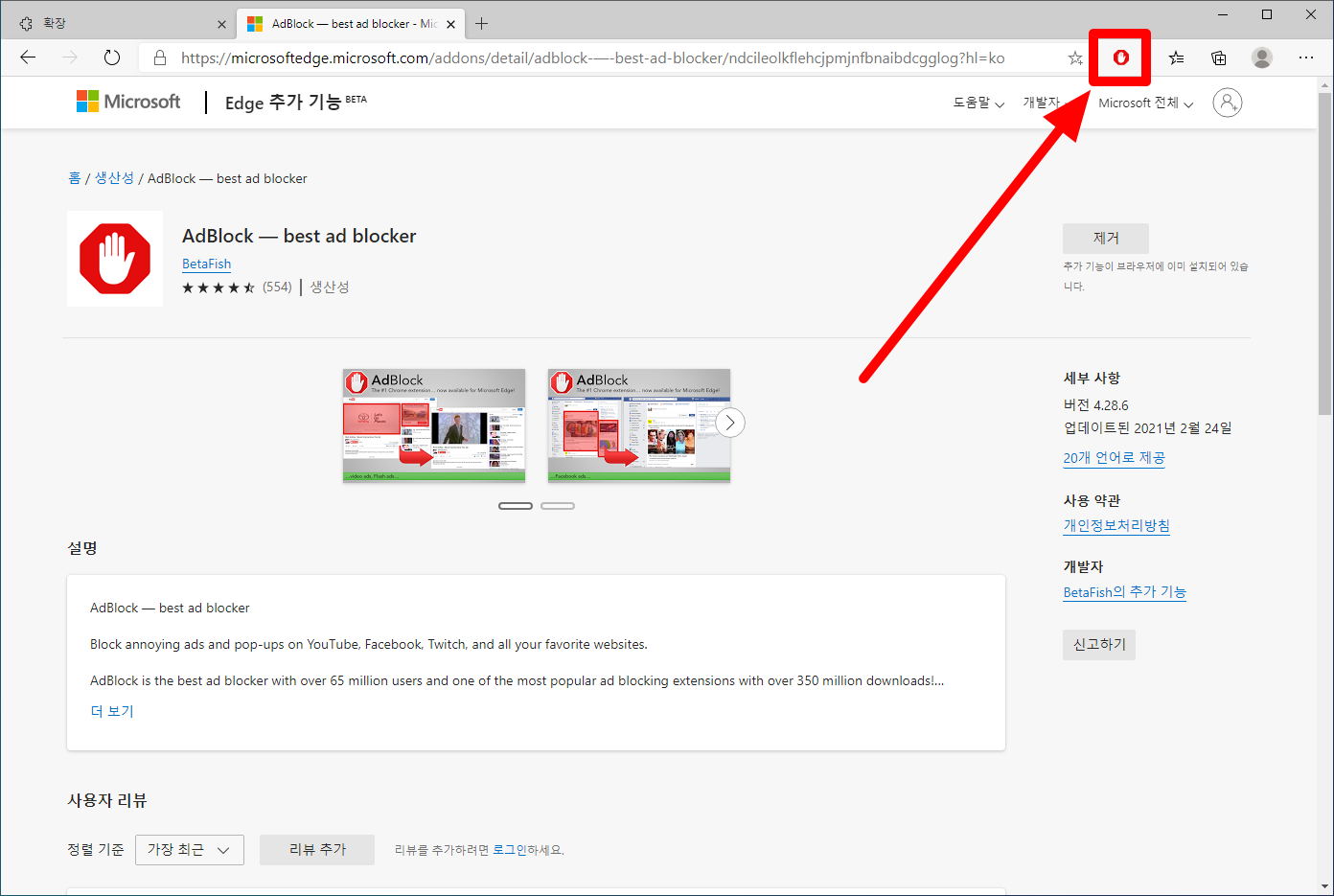
Task: Open the 홈 breadcrumb link
Action: click(x=75, y=178)
